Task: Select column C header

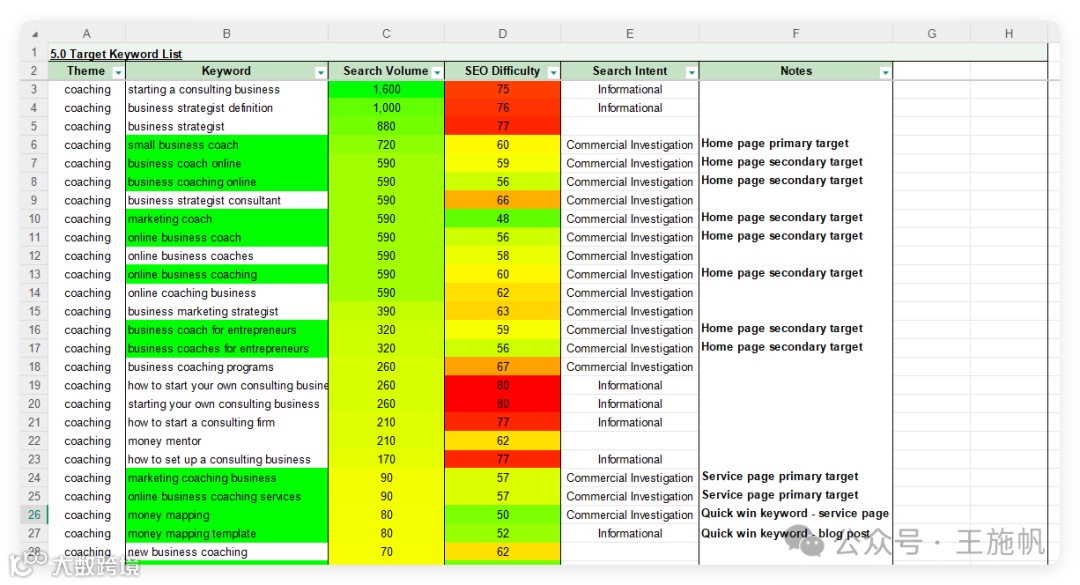Action: [x=386, y=33]
